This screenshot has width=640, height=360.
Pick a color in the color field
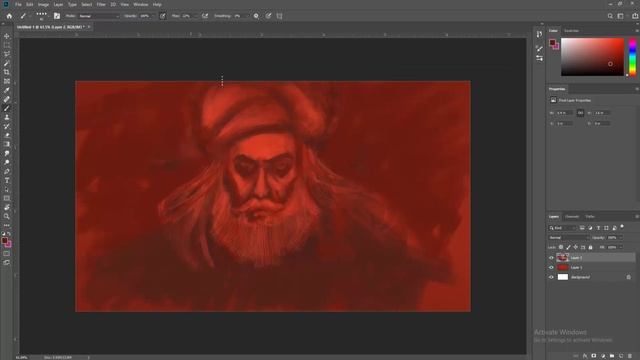click(592, 57)
